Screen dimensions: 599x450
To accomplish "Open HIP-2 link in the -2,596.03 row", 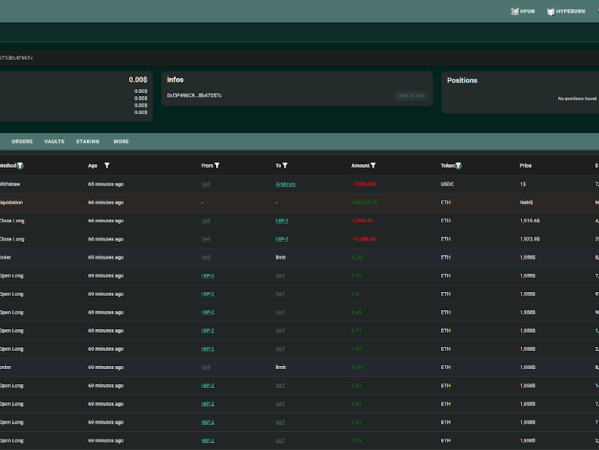I will 282,221.
